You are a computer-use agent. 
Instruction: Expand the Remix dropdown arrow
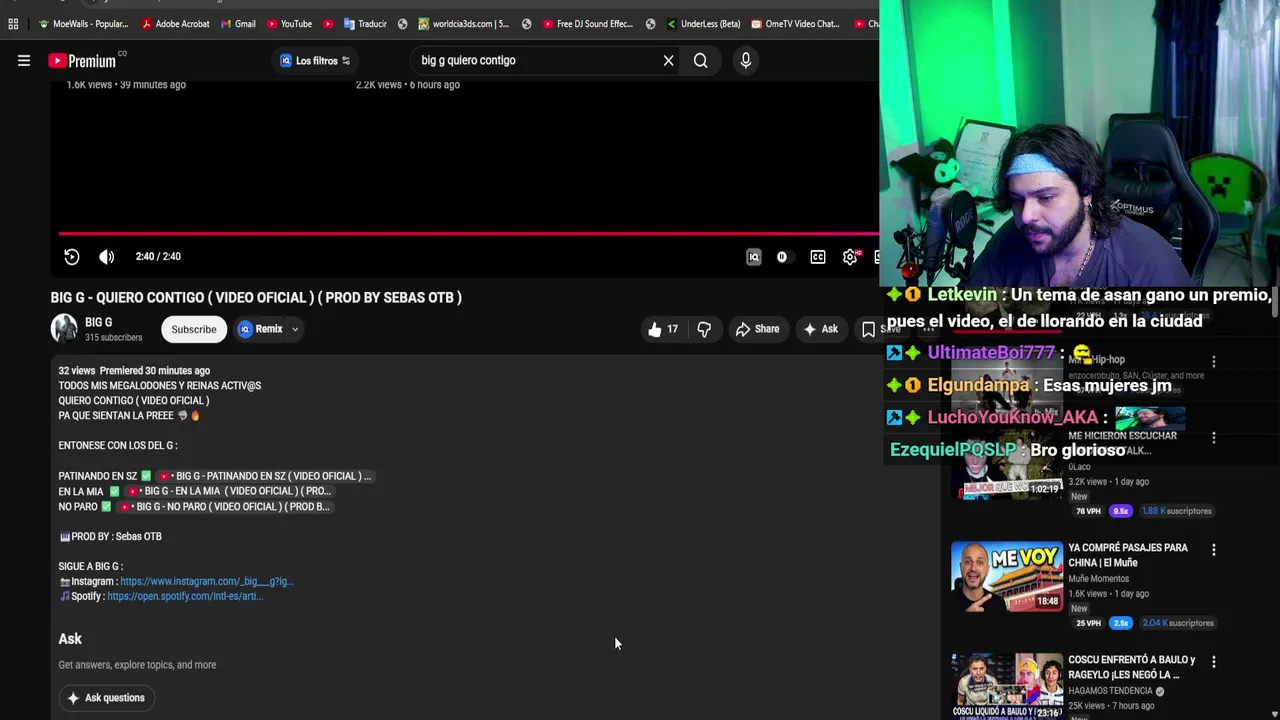[295, 329]
